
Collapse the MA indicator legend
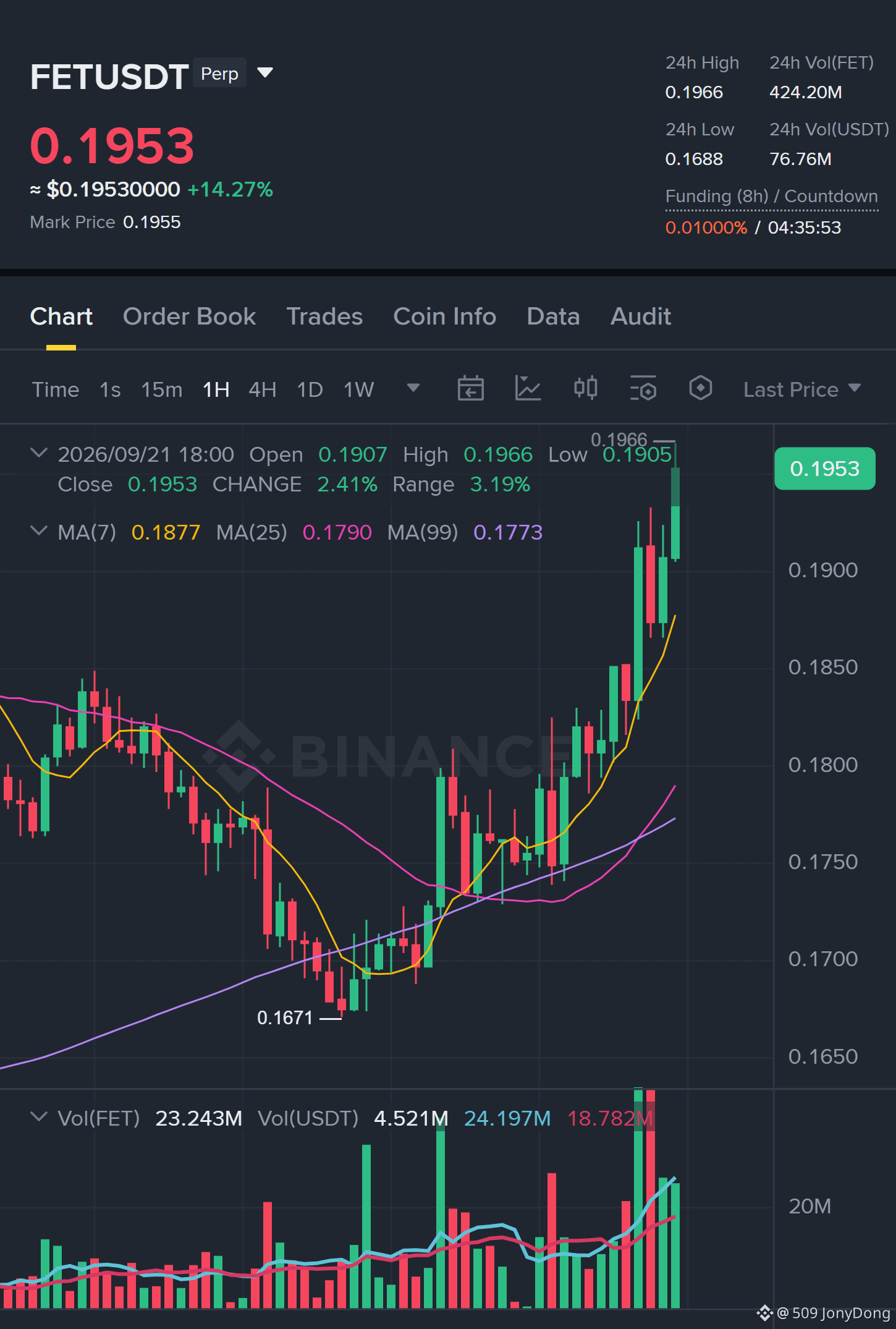pyautogui.click(x=39, y=531)
